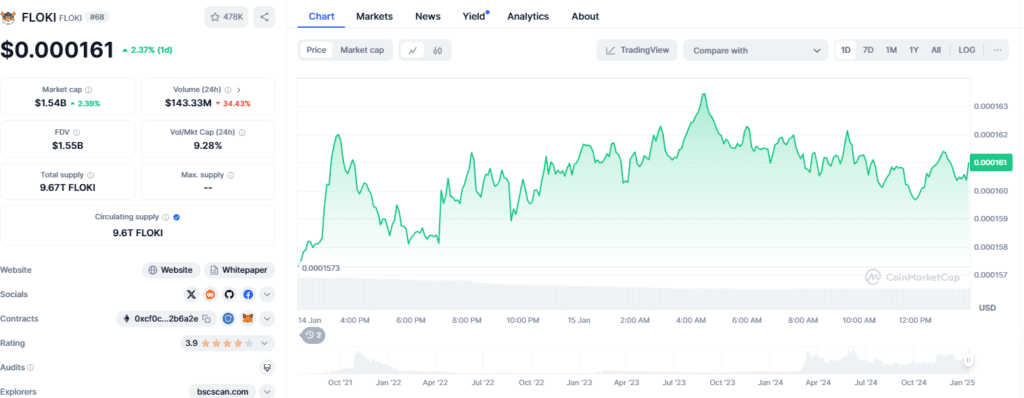Open the X (Twitter) social link
Screen dimensions: 1024x398
[191, 295]
